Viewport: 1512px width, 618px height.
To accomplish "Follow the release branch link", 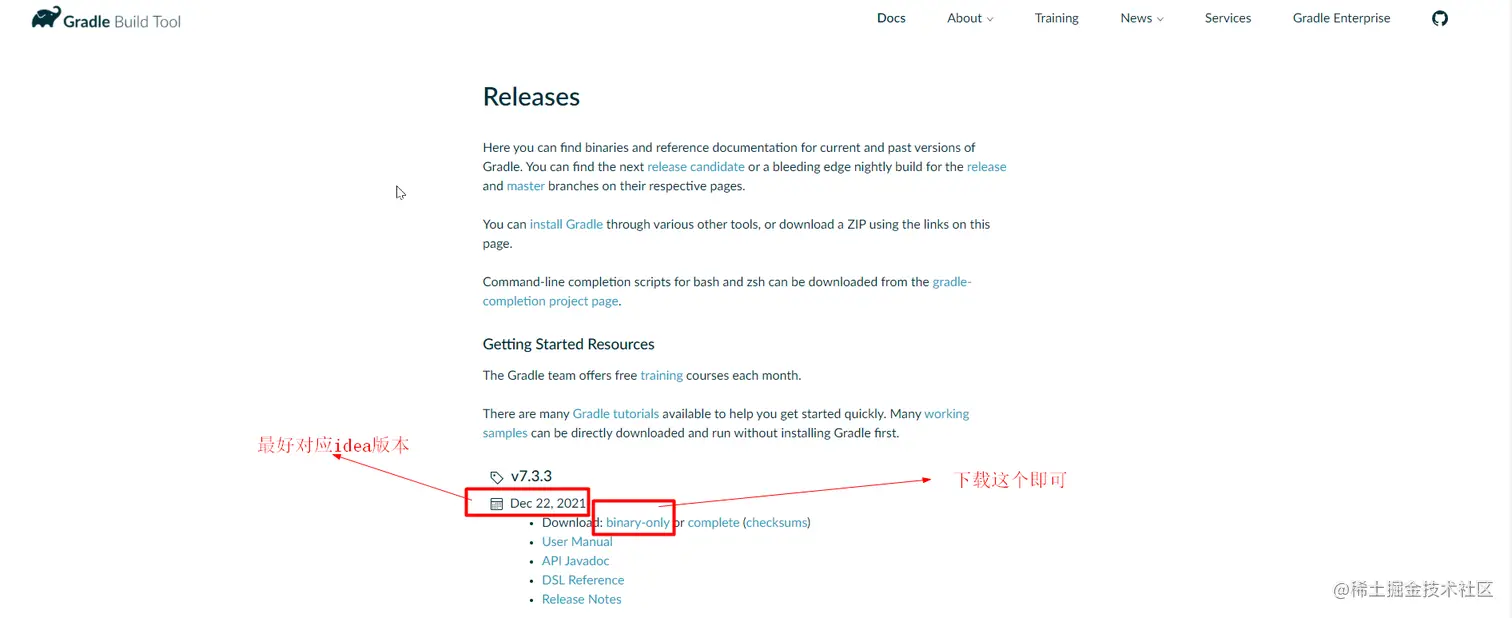I will pos(986,167).
